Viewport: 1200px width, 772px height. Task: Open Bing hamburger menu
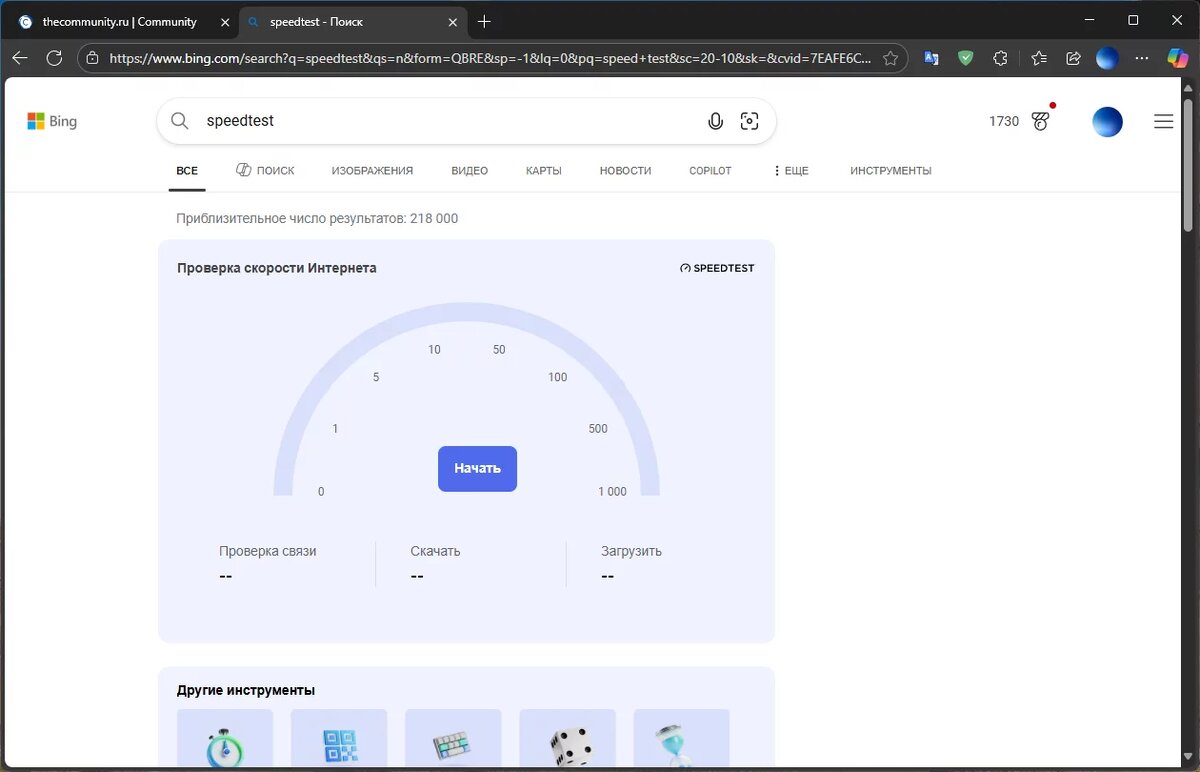click(1164, 121)
